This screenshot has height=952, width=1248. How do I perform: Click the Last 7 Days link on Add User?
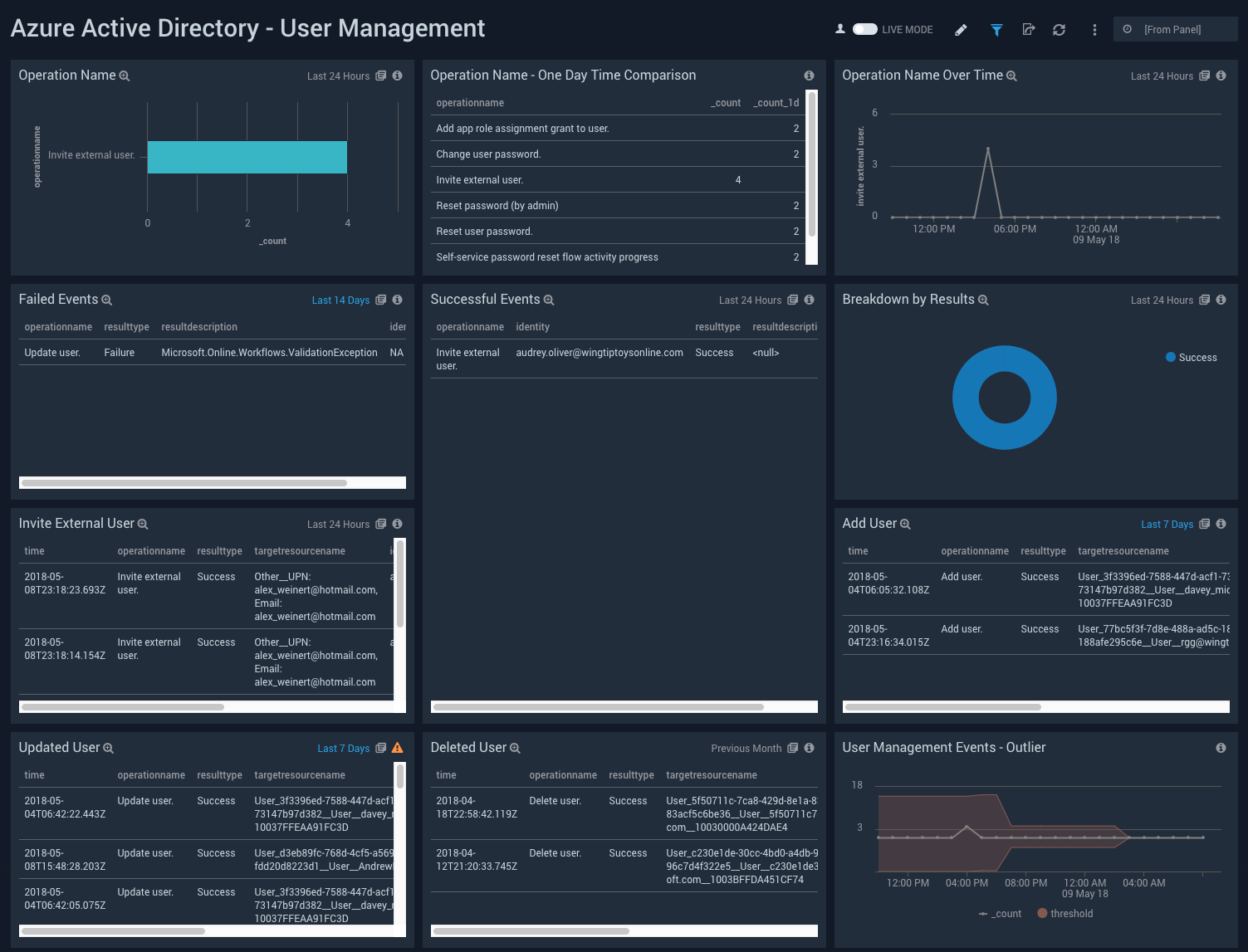pos(1167,524)
